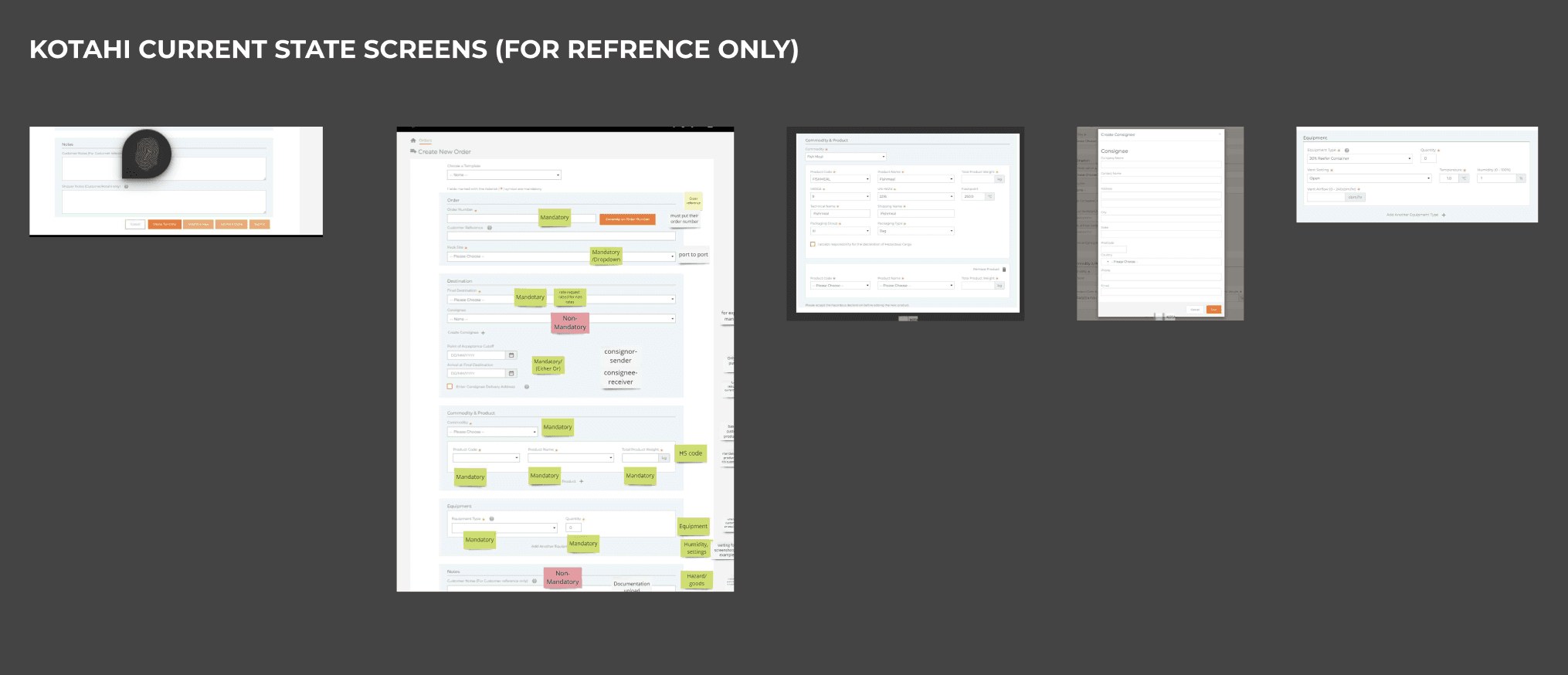Open the Pack Site dropdown
Image resolution: width=1568 pixels, height=675 pixels.
click(x=562, y=256)
